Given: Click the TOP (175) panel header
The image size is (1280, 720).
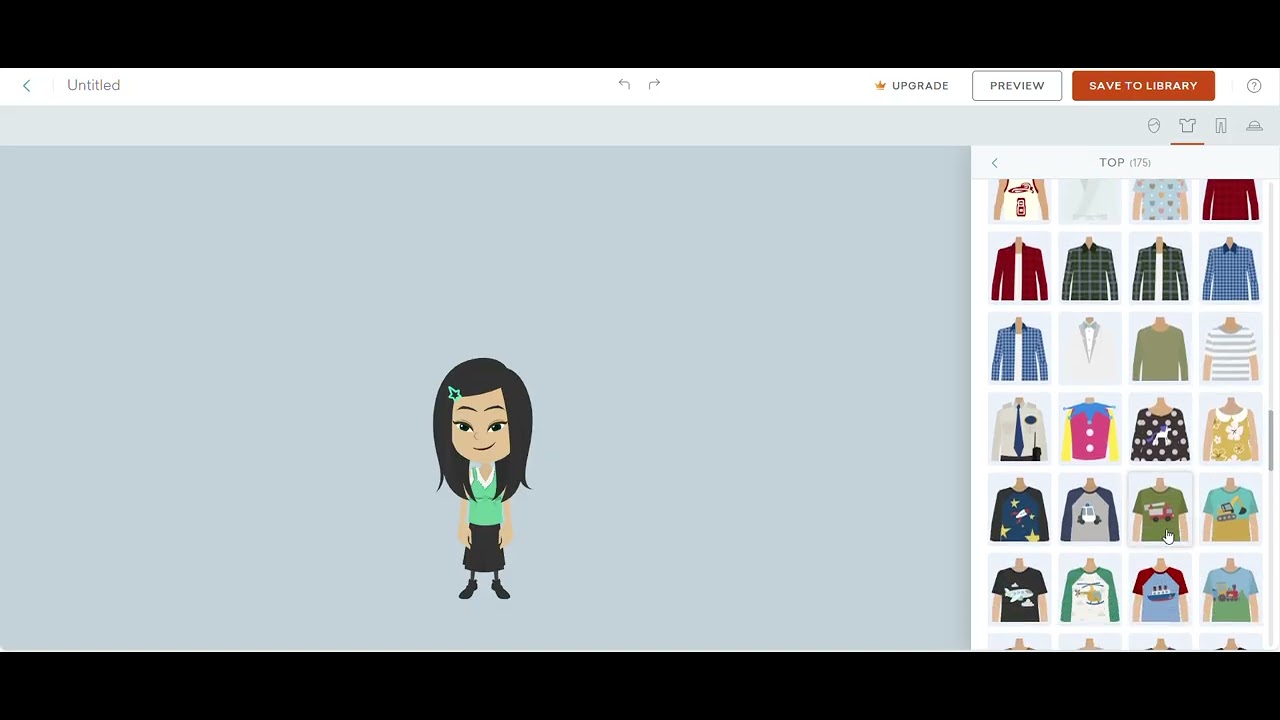Looking at the screenshot, I should pos(1125,163).
